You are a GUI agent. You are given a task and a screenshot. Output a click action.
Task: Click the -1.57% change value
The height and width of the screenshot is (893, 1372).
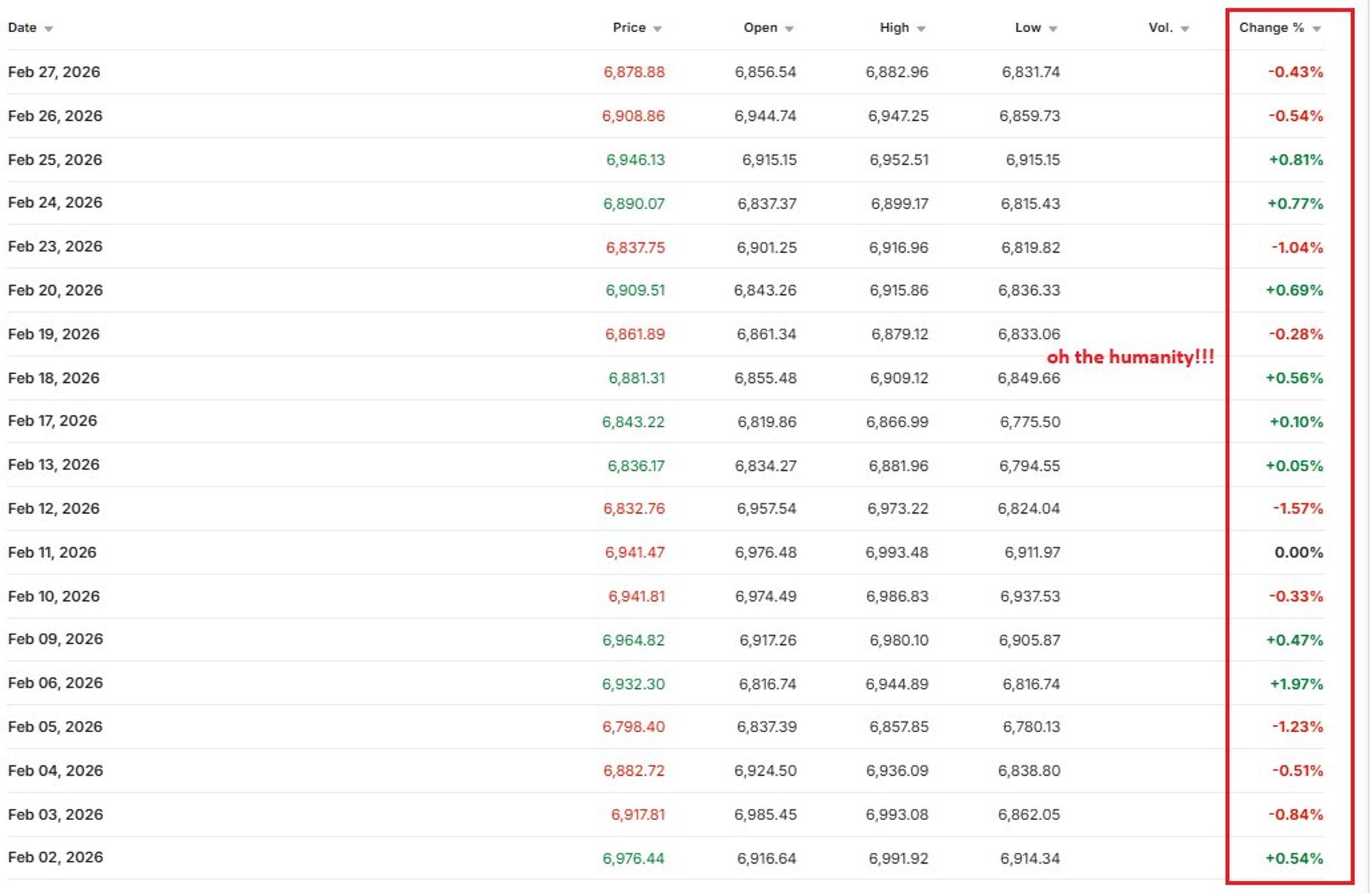[x=1297, y=509]
